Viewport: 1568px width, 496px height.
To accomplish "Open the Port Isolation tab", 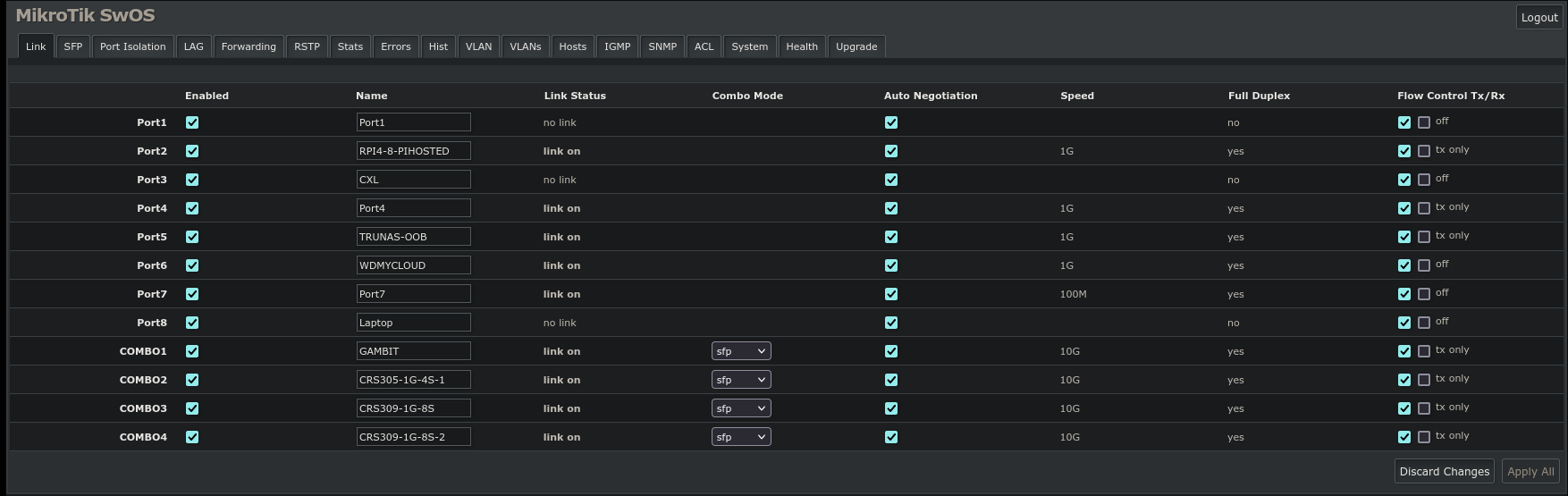I will pos(132,46).
